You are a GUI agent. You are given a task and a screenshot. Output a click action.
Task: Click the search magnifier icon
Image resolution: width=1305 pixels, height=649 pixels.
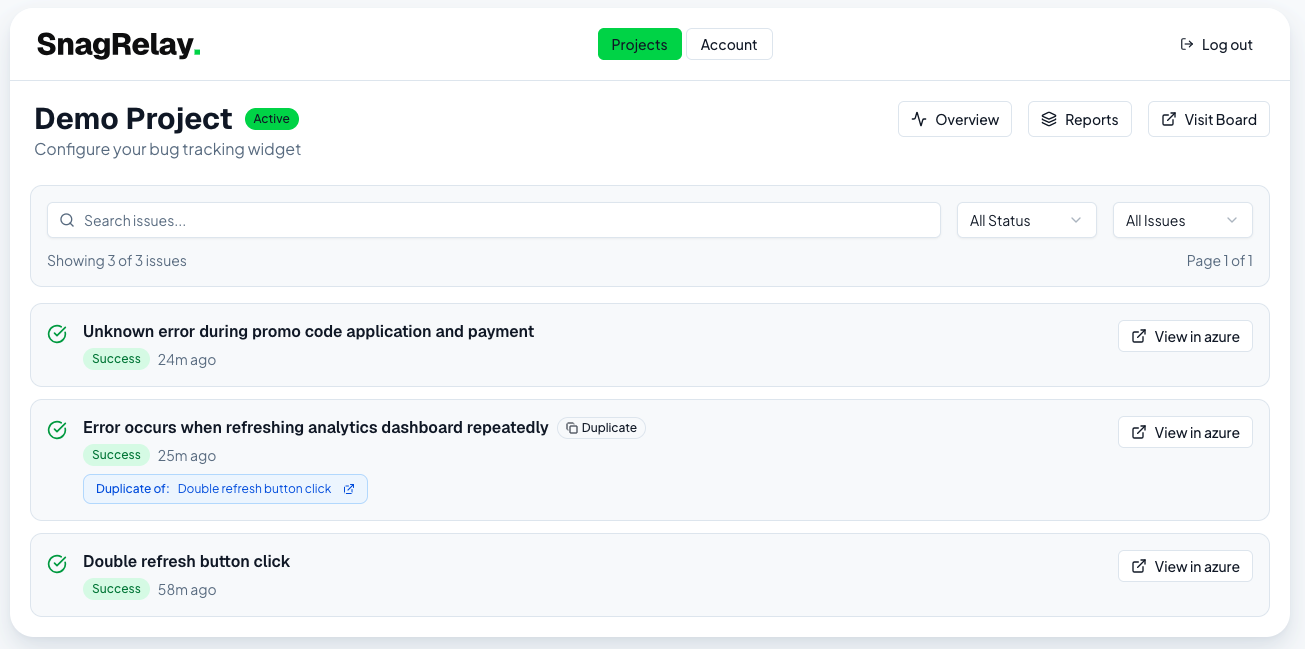(67, 220)
